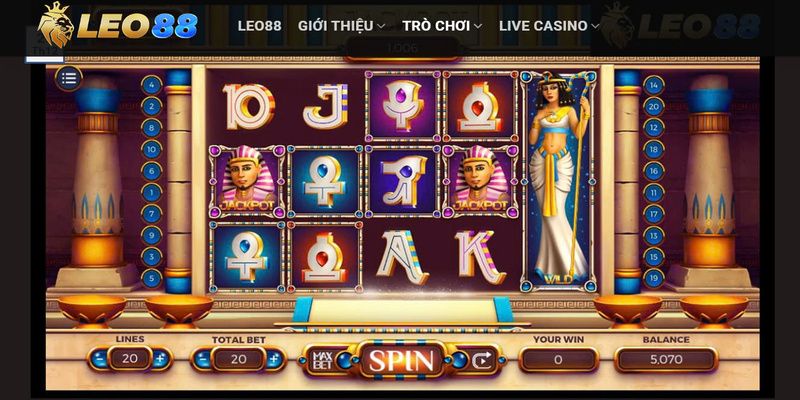
Task: Click the Cleopatra WILD symbol
Action: pyautogui.click(x=558, y=181)
